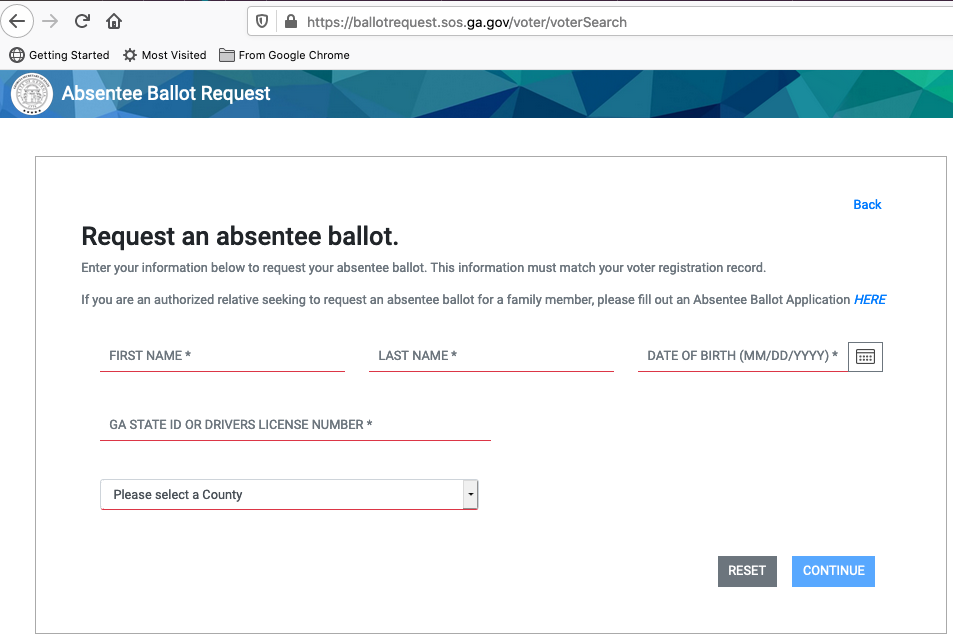The width and height of the screenshot is (953, 641).
Task: Open the From Google Chrome bookmarks folder
Action: pyautogui.click(x=284, y=55)
